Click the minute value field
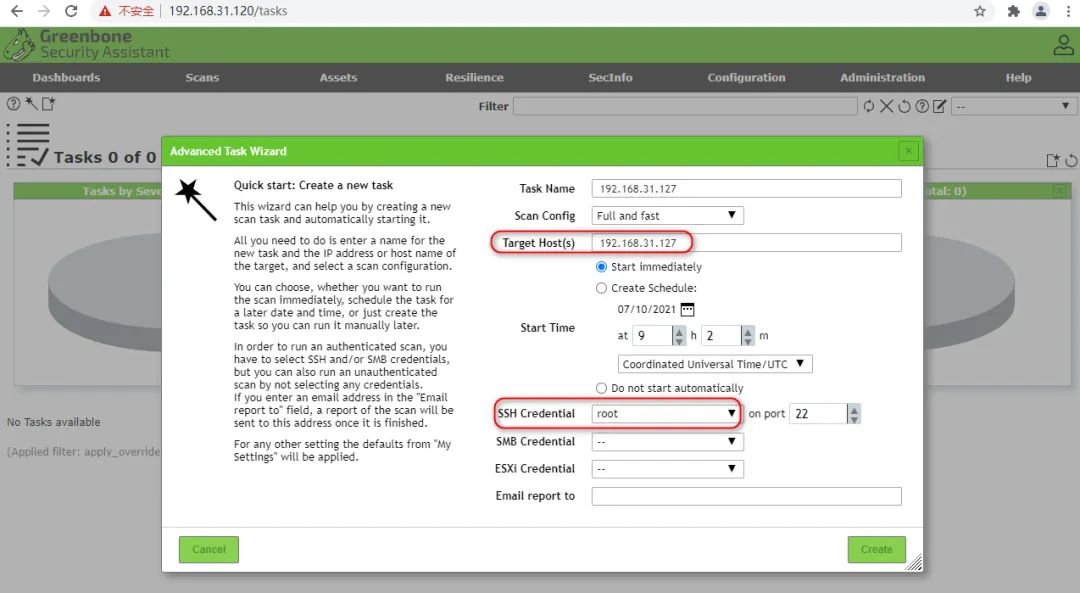This screenshot has width=1080, height=593. point(721,335)
